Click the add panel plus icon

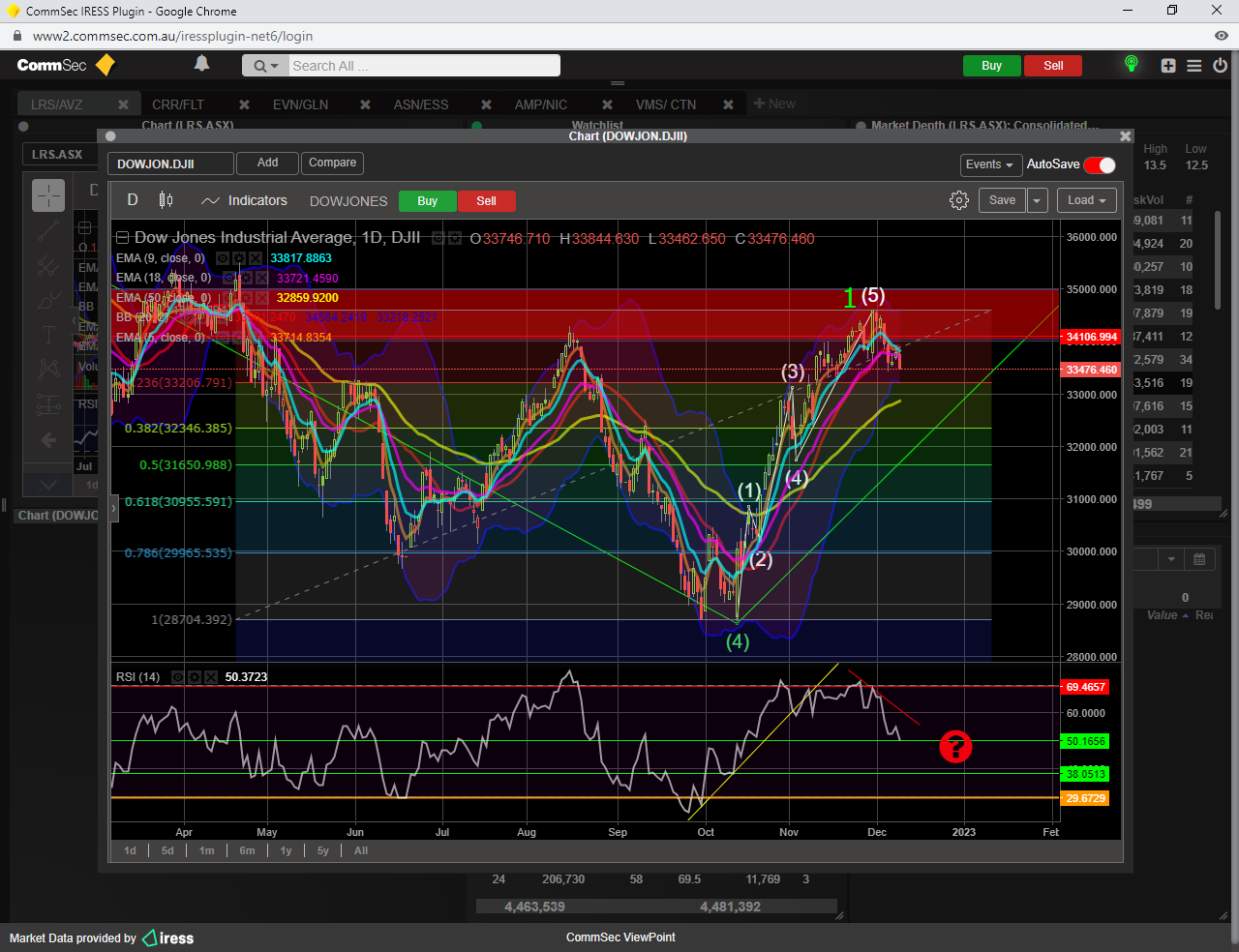[x=1168, y=66]
